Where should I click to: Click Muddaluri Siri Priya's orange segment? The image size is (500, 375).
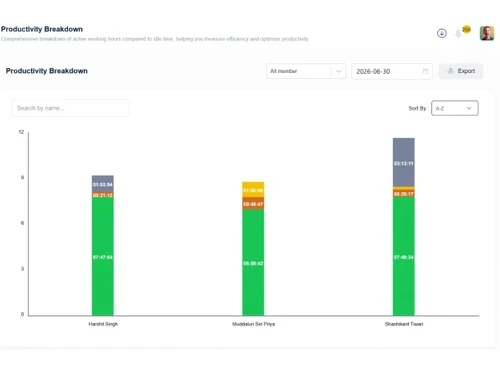coord(253,203)
